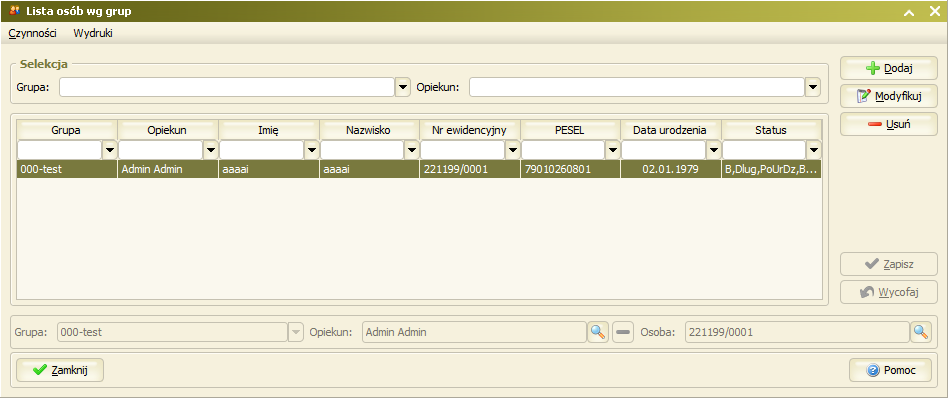Sort by the Status column header
The height and width of the screenshot is (398, 948).
771,129
